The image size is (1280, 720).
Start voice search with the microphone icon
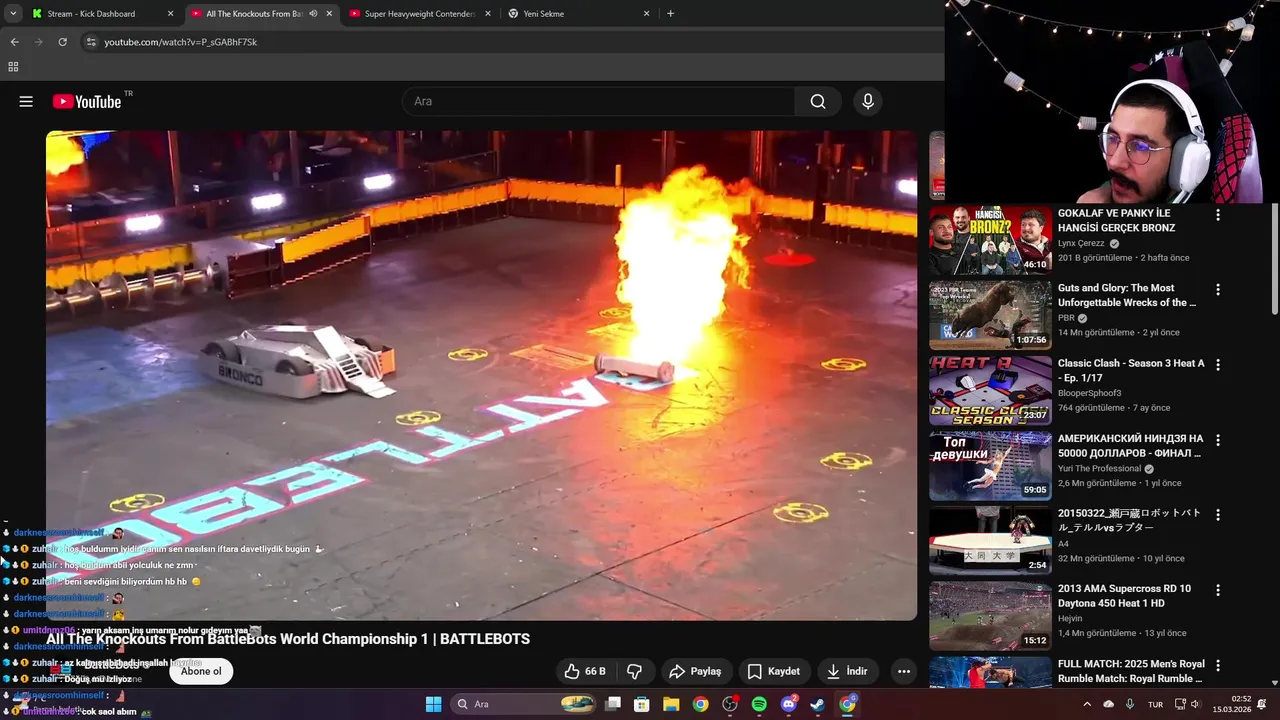[868, 101]
